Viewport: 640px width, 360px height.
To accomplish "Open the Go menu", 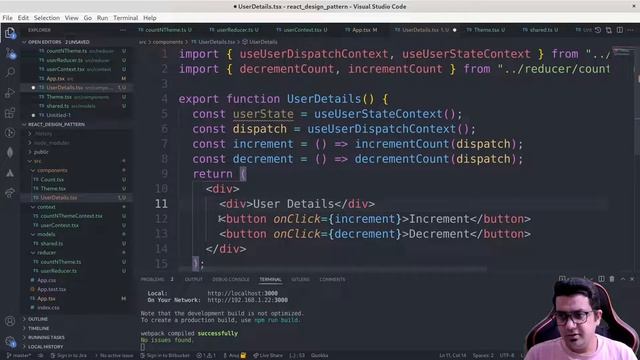I will click(87, 18).
